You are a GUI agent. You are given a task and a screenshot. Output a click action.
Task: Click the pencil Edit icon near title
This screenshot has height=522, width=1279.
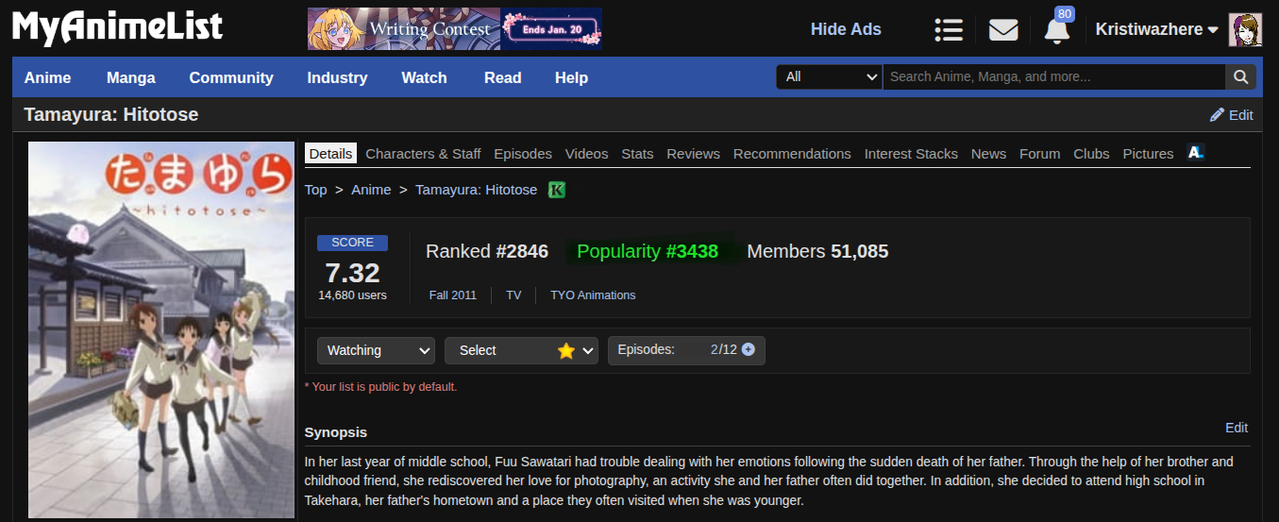tap(1217, 115)
